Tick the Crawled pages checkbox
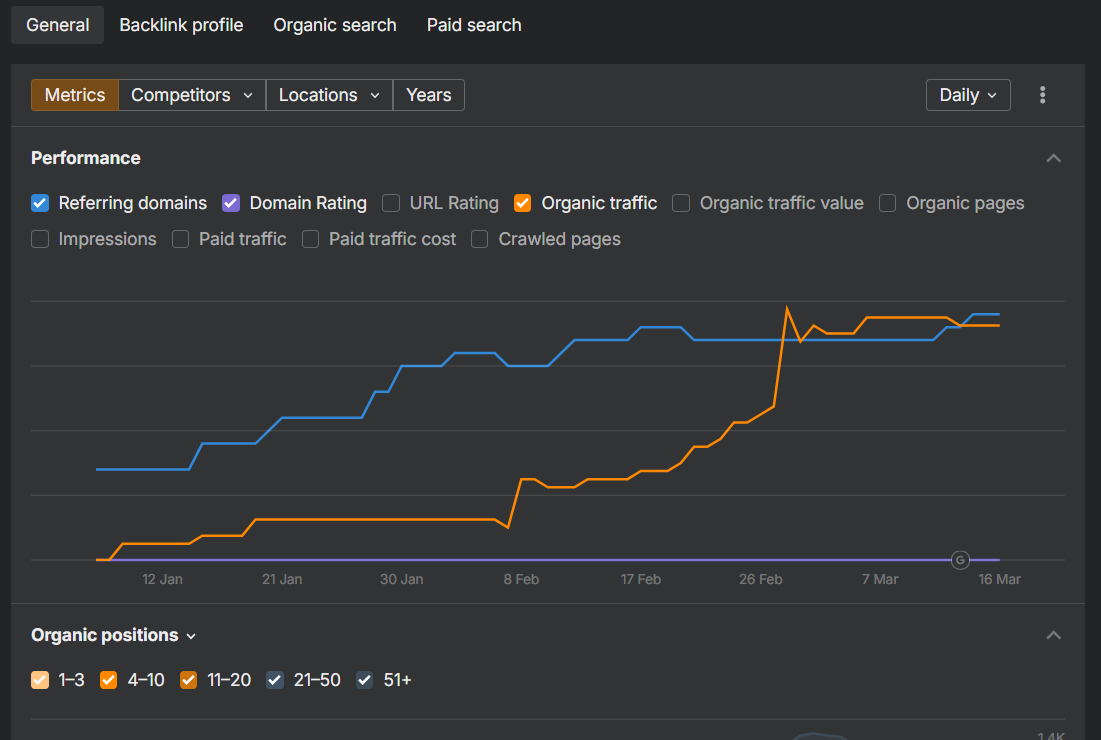This screenshot has height=740, width=1101. [480, 239]
